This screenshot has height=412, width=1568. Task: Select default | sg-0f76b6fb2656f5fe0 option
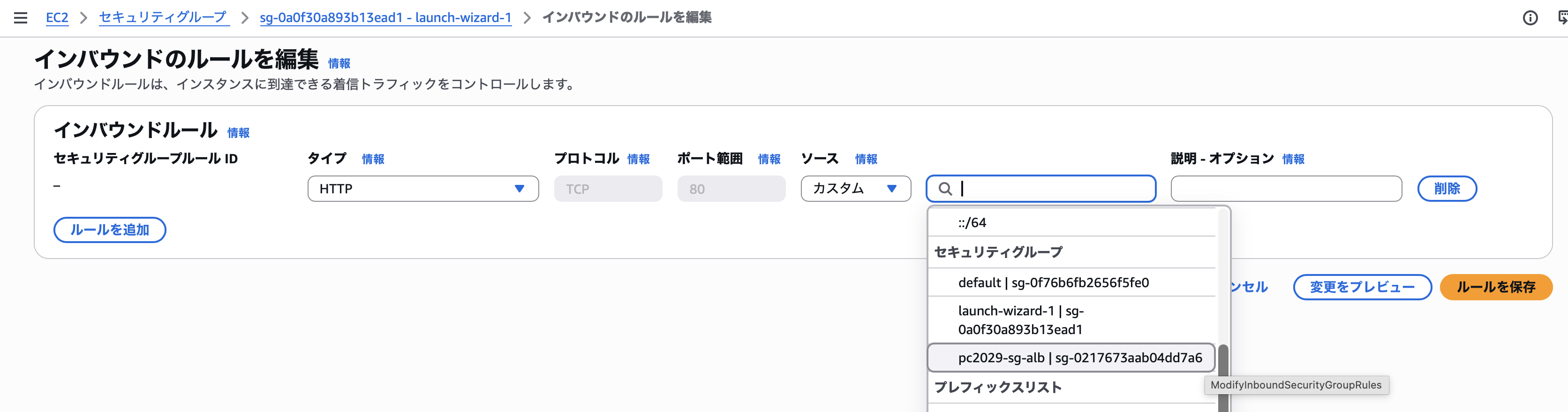click(x=1071, y=282)
